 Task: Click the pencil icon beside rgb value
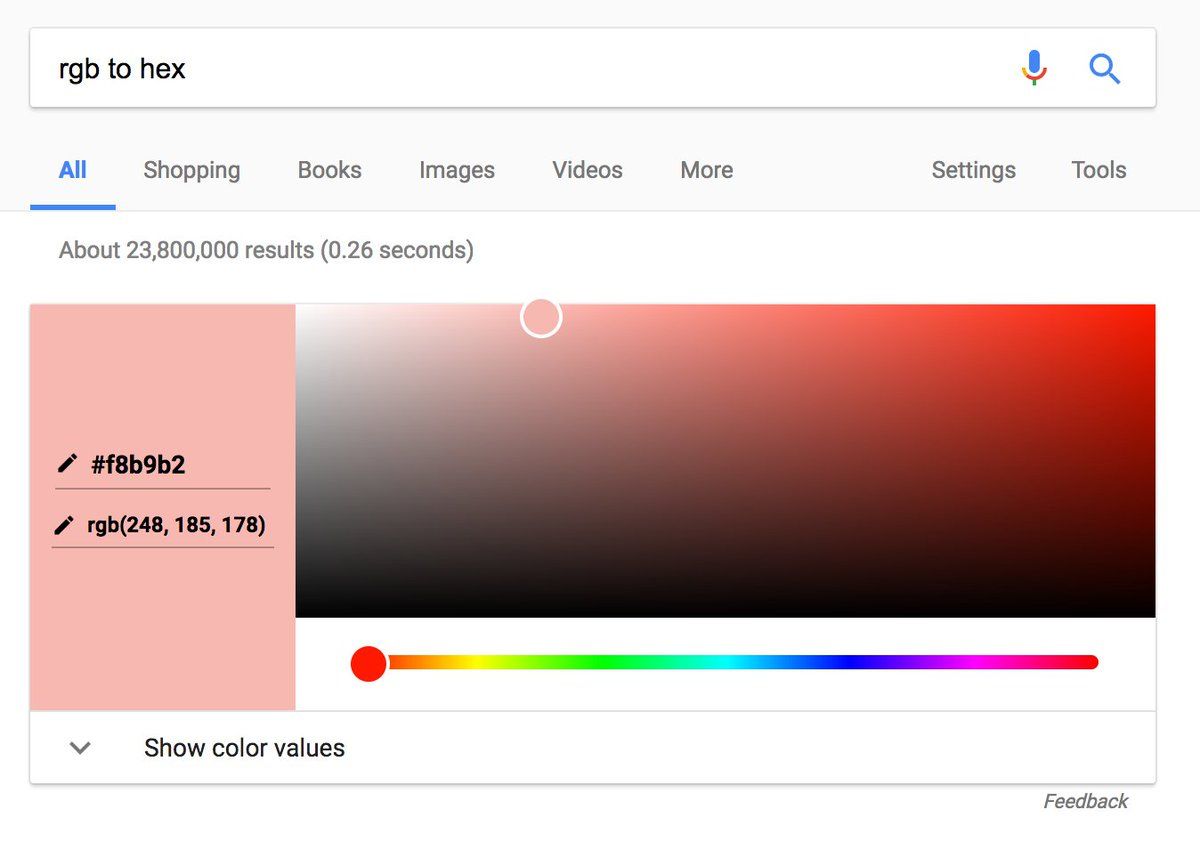click(64, 525)
